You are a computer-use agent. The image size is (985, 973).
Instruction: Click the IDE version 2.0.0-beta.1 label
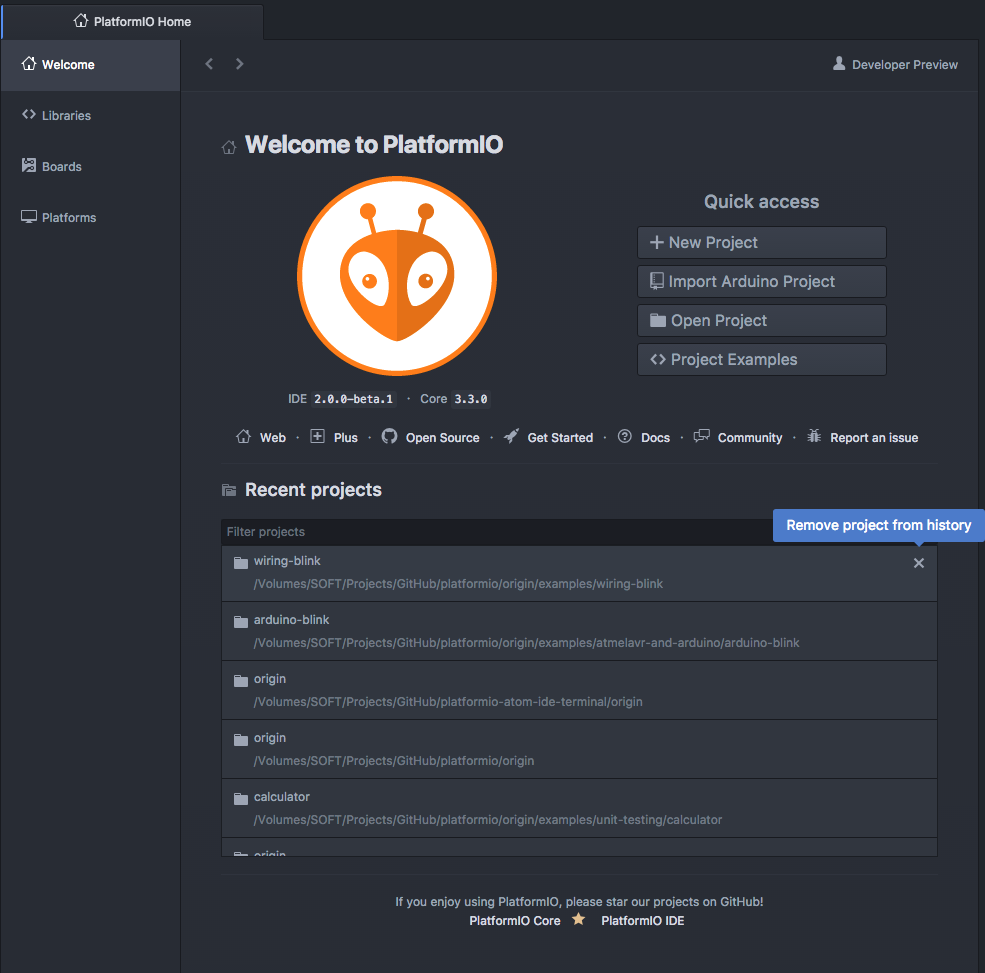(x=353, y=399)
